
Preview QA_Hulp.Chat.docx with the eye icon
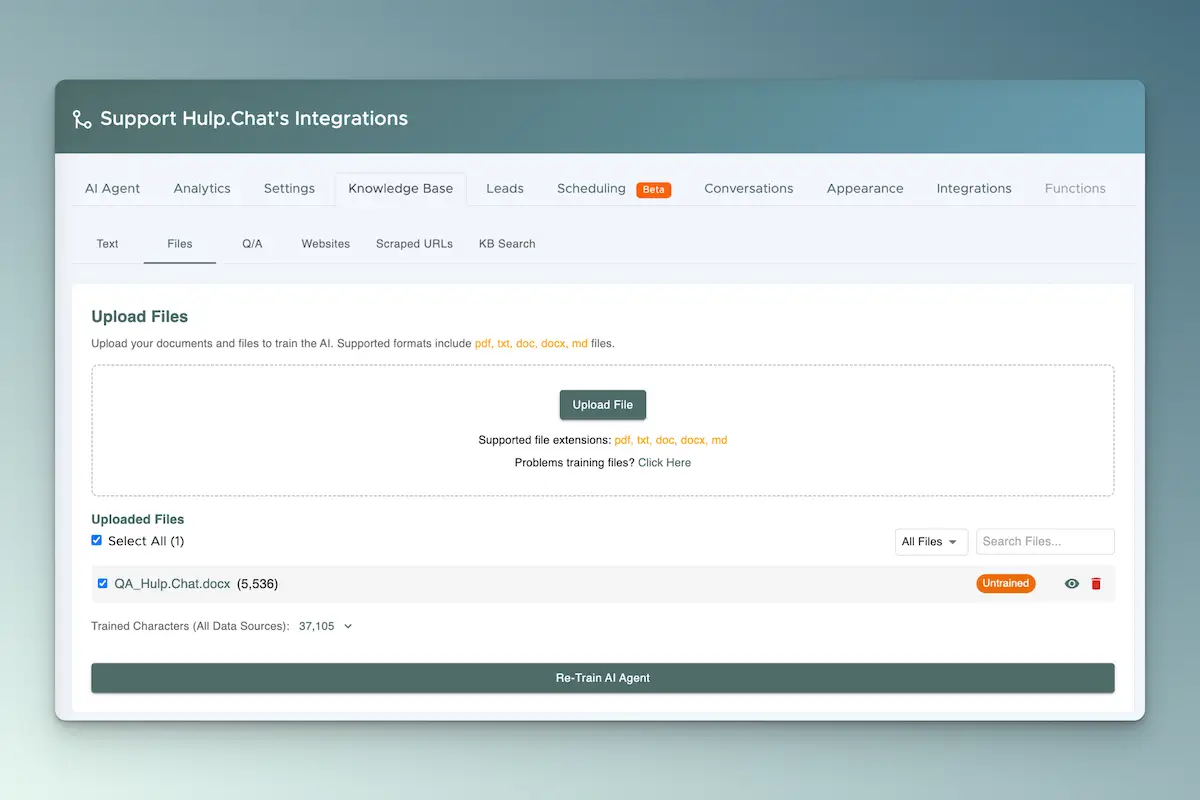[1072, 584]
